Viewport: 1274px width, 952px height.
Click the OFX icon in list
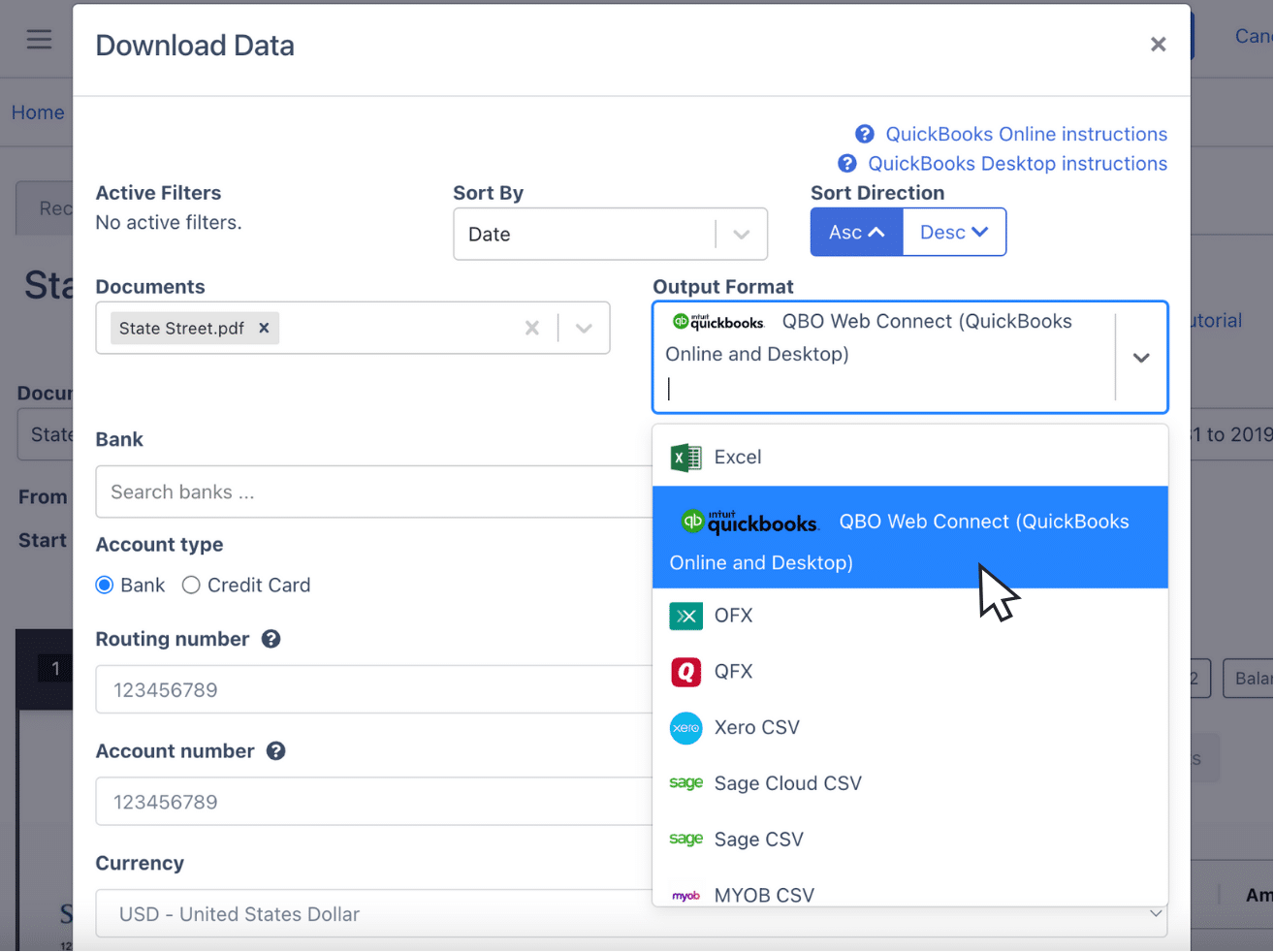tap(686, 616)
